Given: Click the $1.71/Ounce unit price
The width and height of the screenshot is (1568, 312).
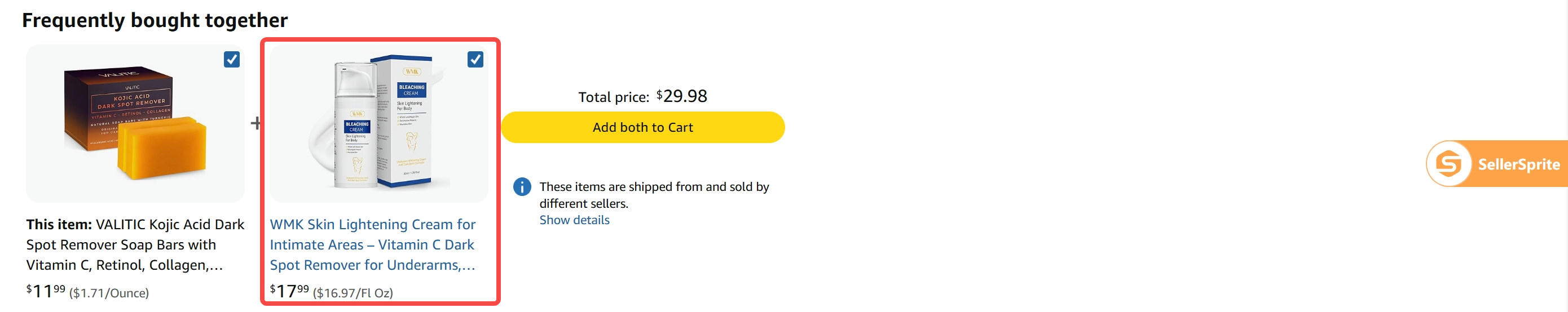Looking at the screenshot, I should (x=109, y=293).
